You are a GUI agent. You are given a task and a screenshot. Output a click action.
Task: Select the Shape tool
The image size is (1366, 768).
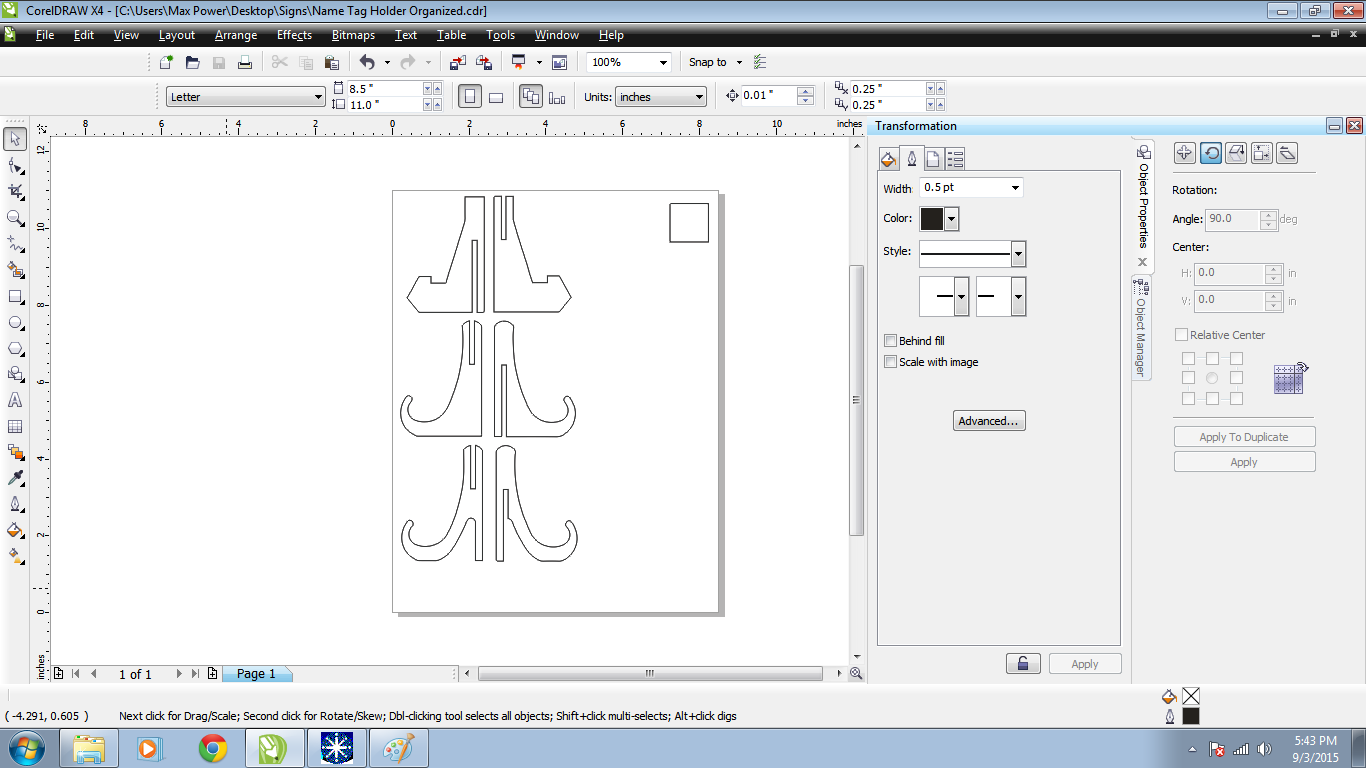click(x=15, y=165)
